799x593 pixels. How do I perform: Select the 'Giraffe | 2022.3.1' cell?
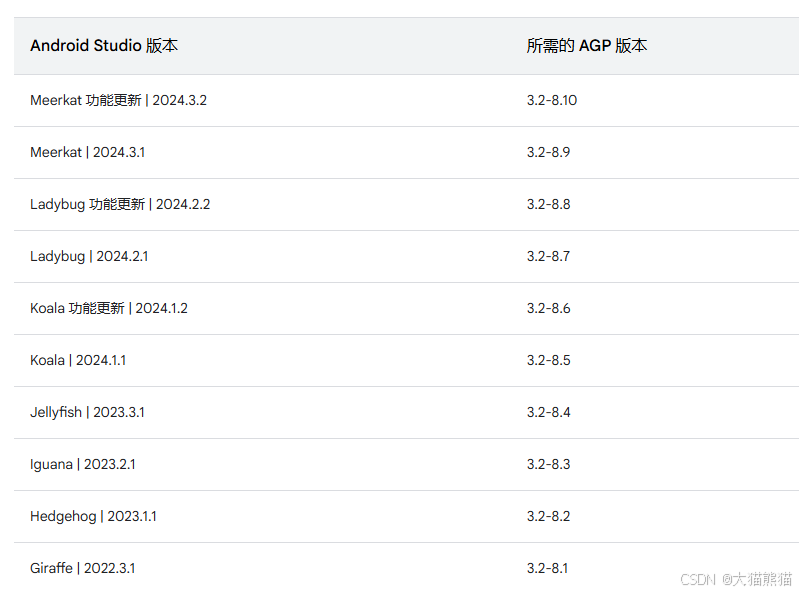[83, 568]
